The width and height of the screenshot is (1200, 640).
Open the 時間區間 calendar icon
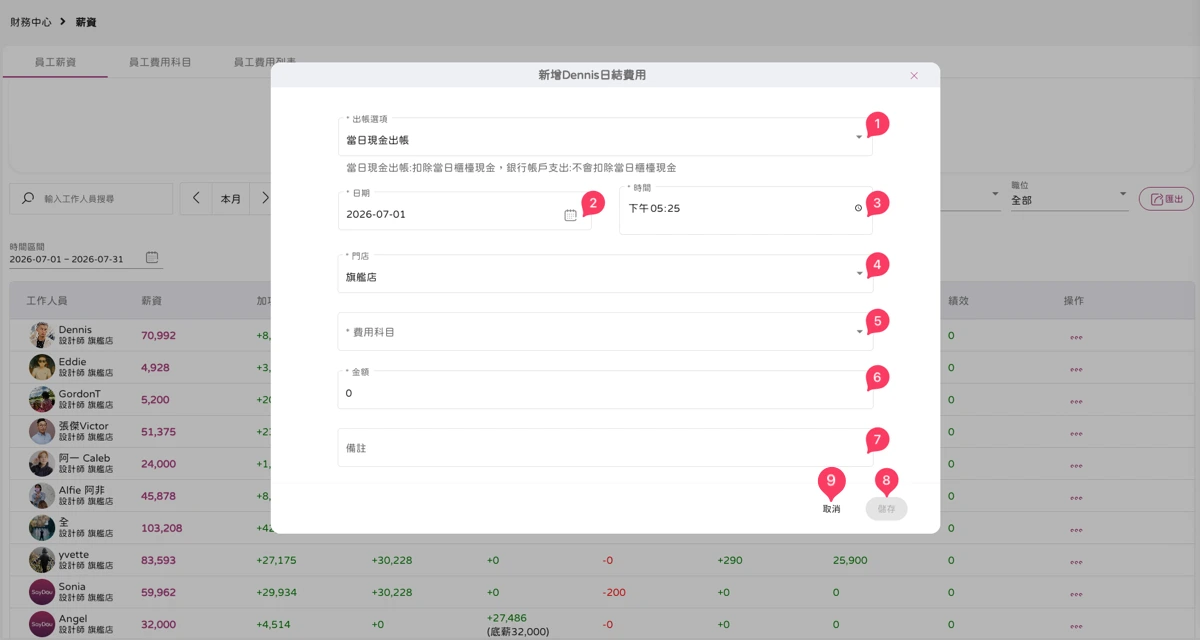[152, 258]
